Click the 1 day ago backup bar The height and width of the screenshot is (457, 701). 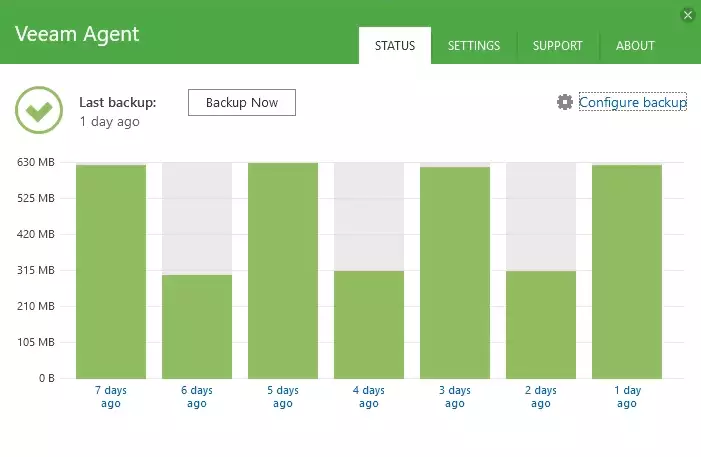point(627,271)
